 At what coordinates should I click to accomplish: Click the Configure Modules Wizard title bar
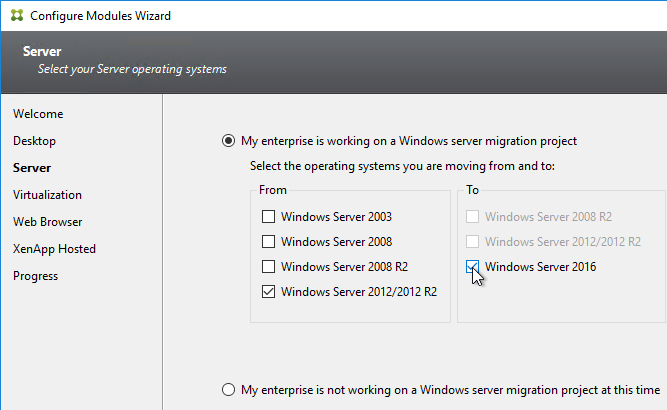pyautogui.click(x=334, y=16)
